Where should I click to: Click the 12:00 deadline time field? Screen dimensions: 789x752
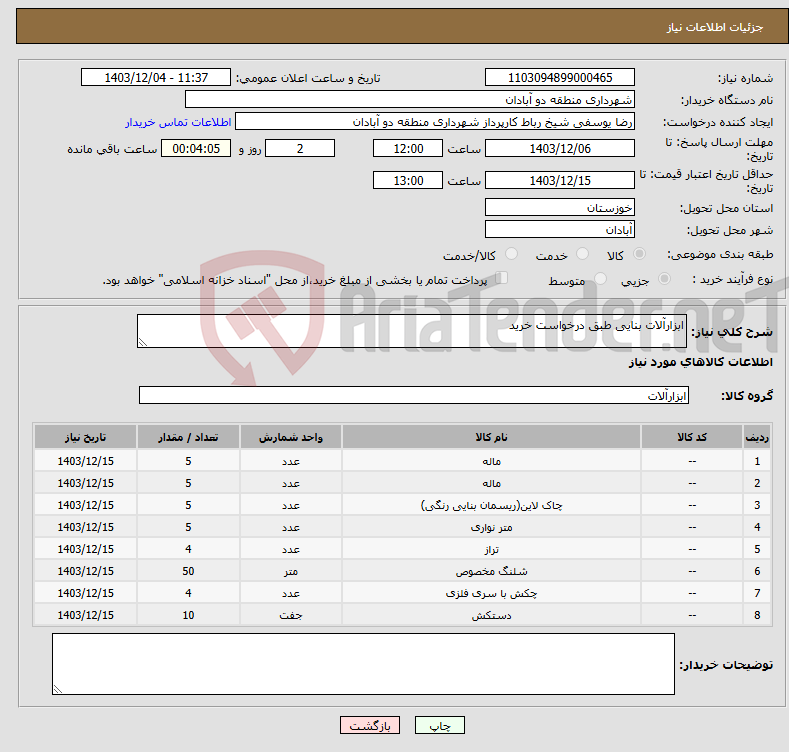click(x=408, y=148)
